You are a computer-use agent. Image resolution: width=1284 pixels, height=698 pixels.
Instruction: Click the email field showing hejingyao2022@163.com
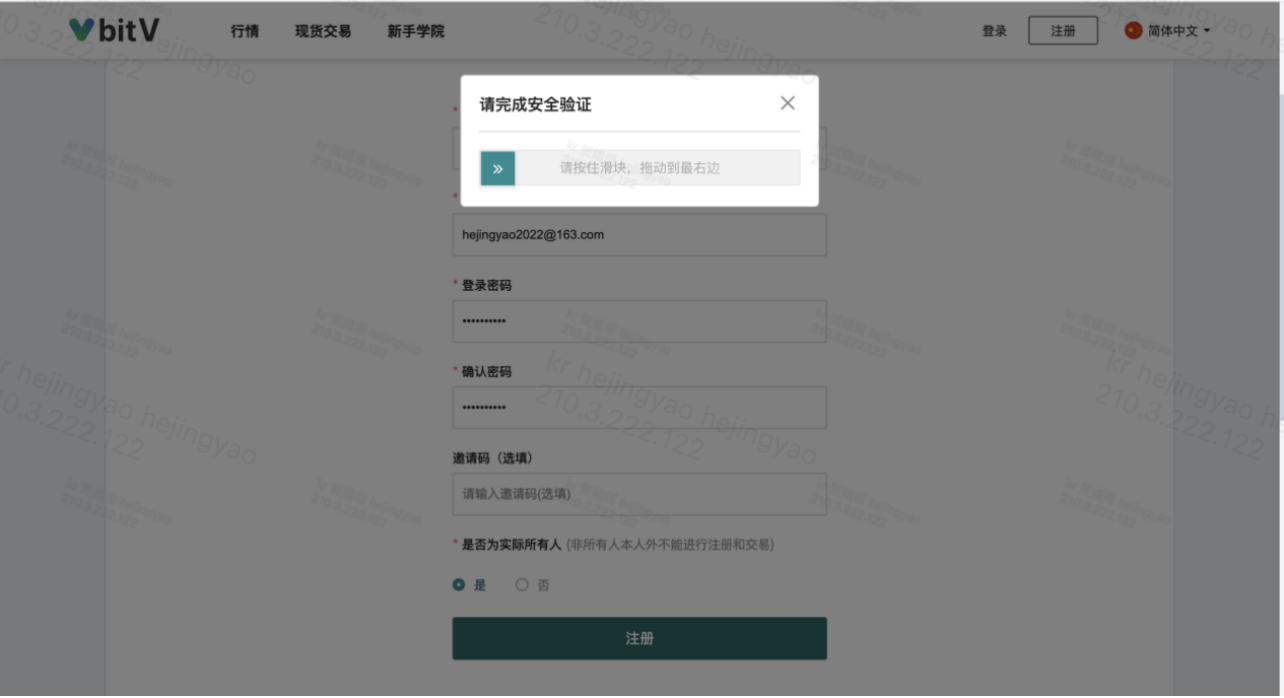tap(639, 234)
